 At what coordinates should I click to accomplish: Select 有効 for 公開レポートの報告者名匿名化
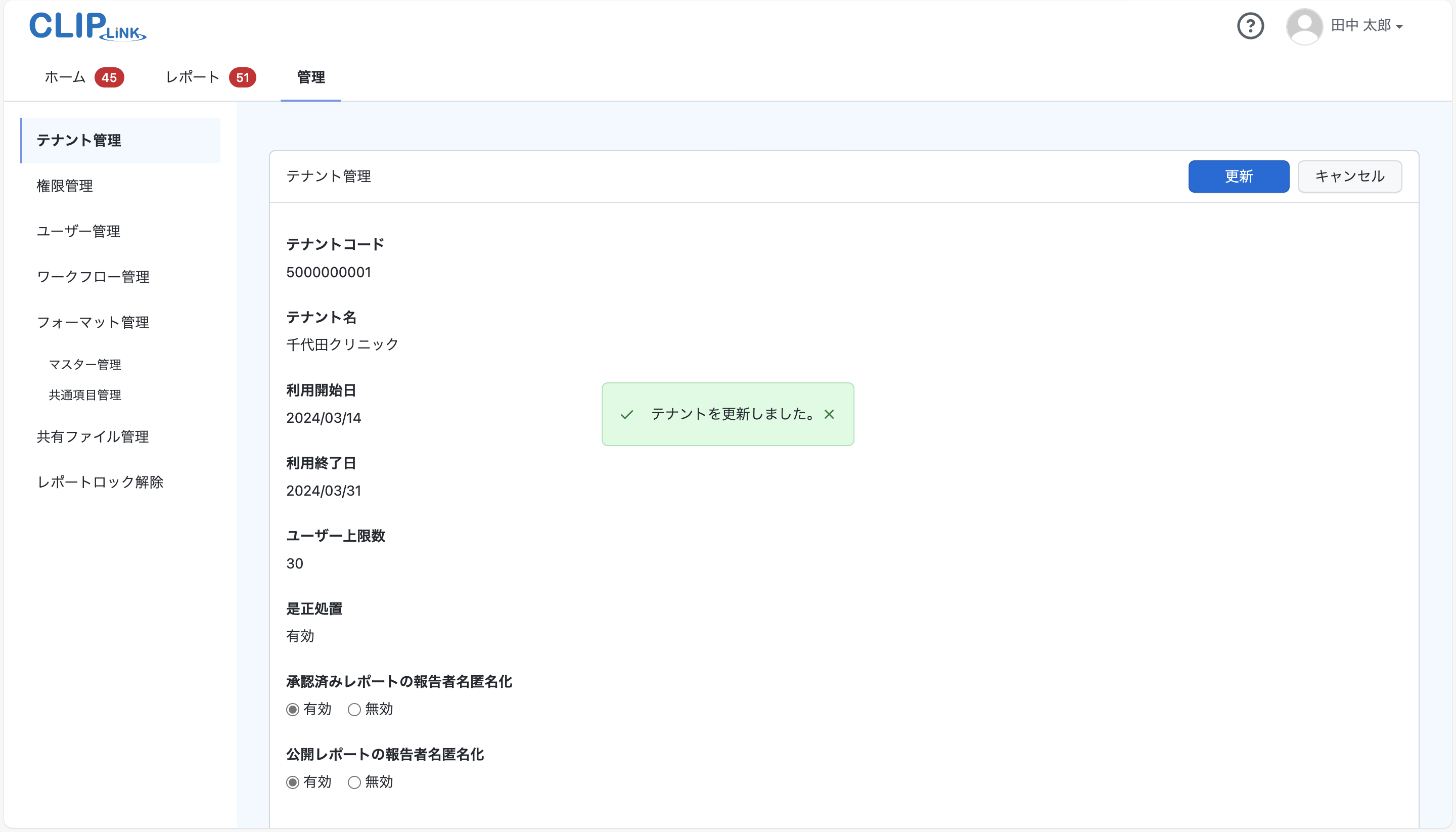(x=292, y=782)
